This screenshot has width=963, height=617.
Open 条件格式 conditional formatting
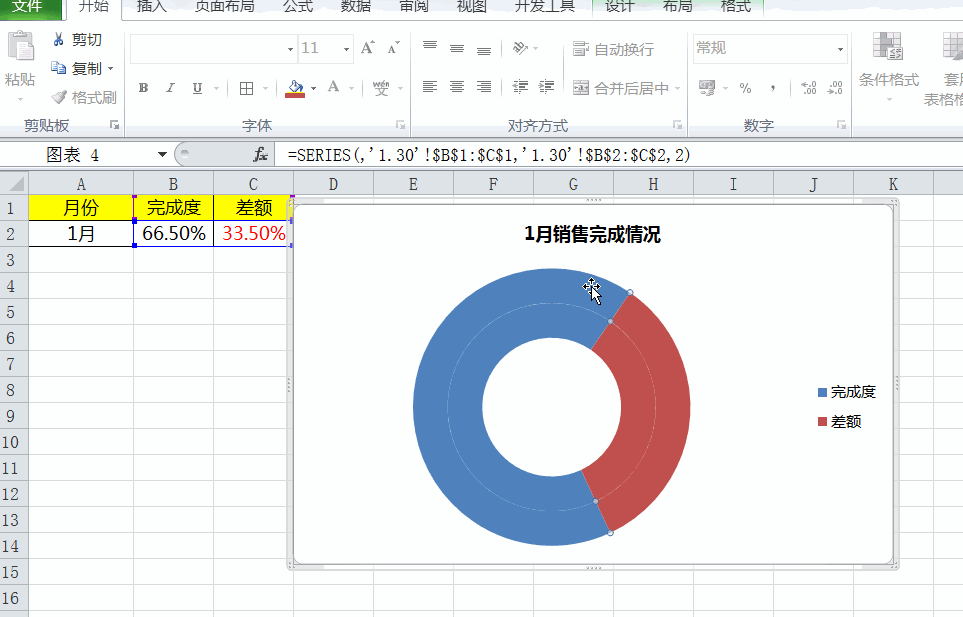point(888,68)
